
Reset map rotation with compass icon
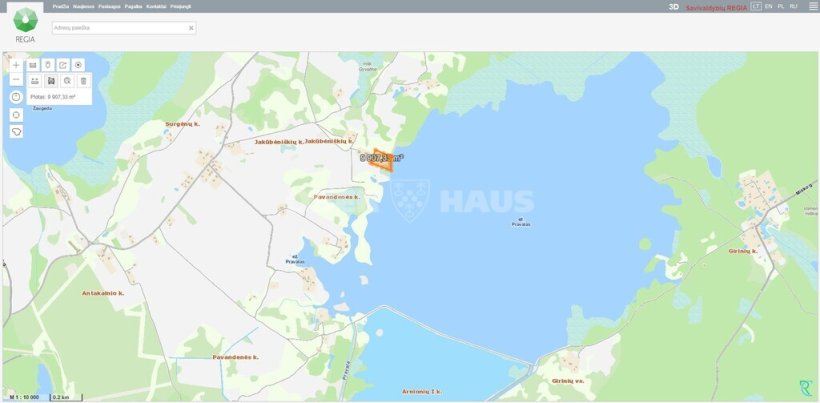tap(16, 97)
